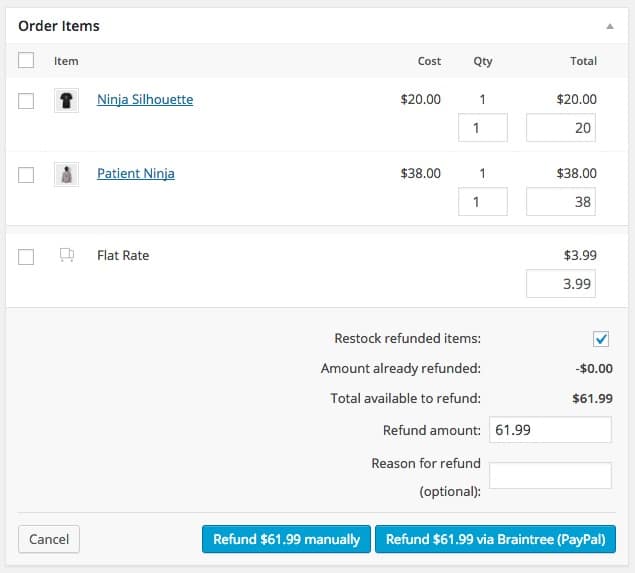This screenshot has height=573, width=635.
Task: Click Refund $61.99 via Braintree (PayPal)
Action: click(495, 539)
